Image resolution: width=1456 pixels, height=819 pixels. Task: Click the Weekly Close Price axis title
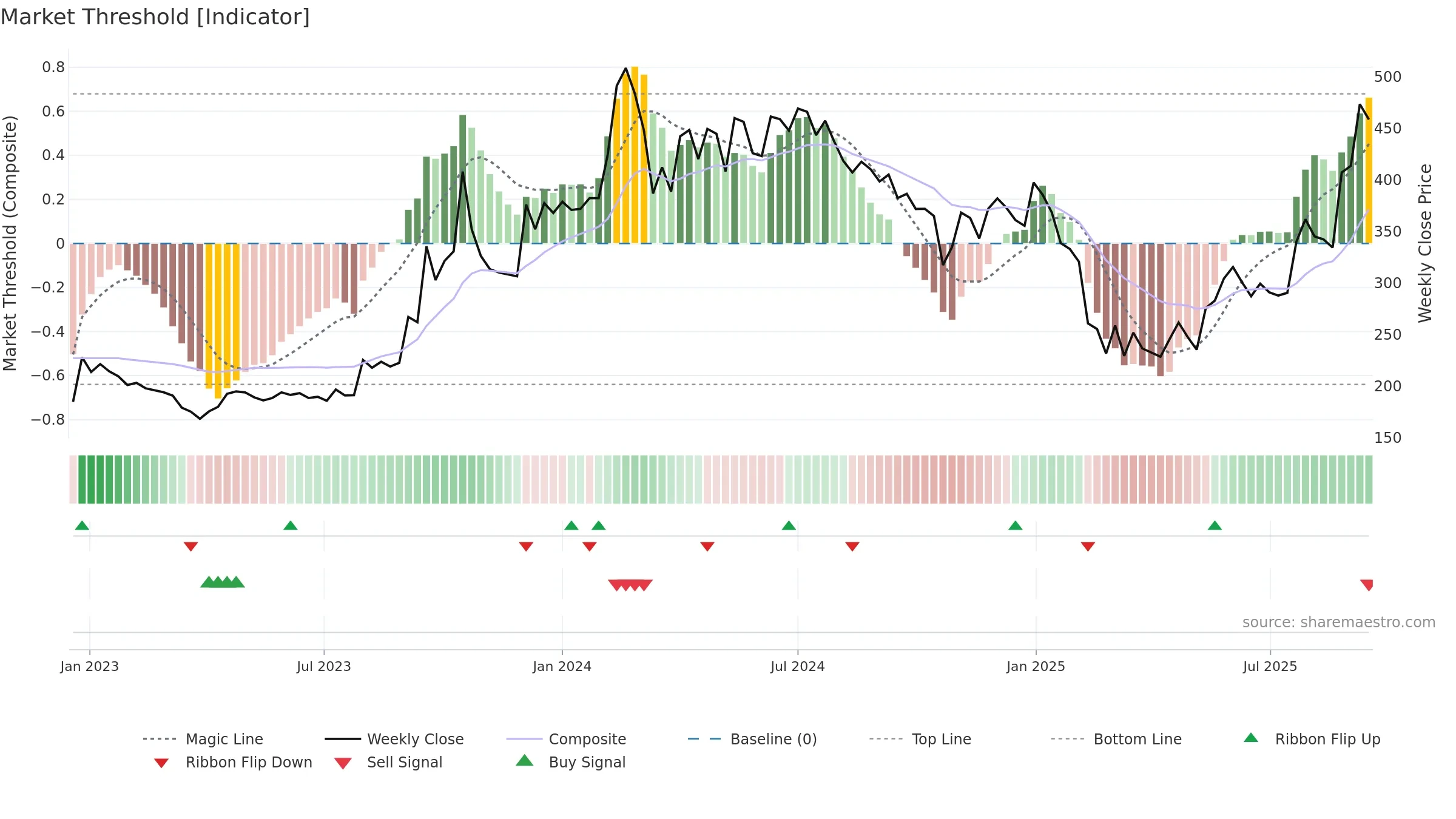pos(1425,243)
